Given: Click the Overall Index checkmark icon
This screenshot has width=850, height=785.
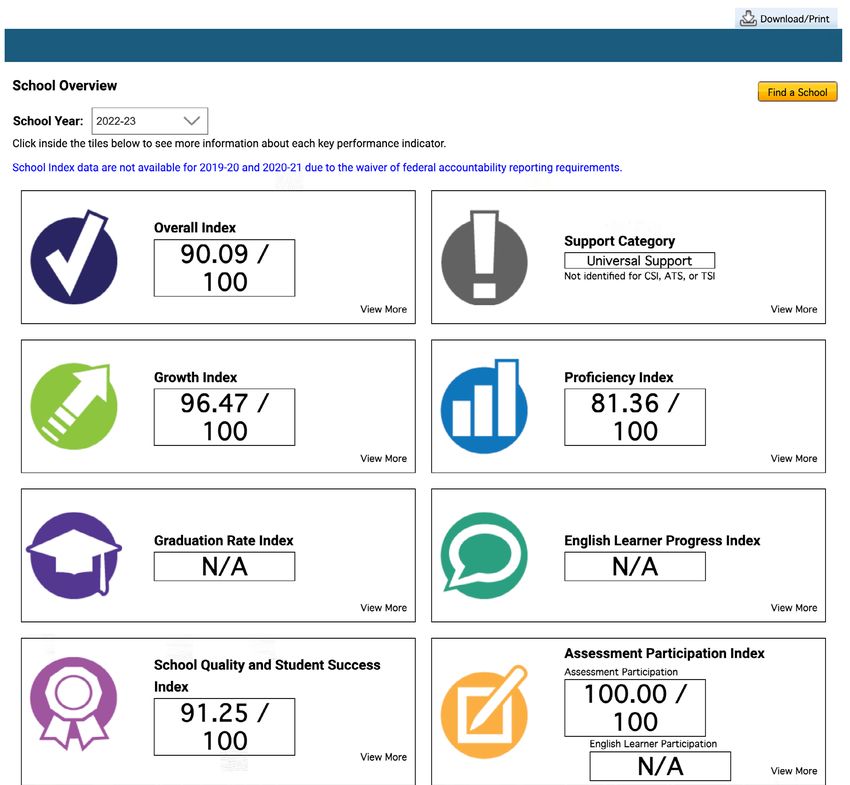Looking at the screenshot, I should [74, 258].
